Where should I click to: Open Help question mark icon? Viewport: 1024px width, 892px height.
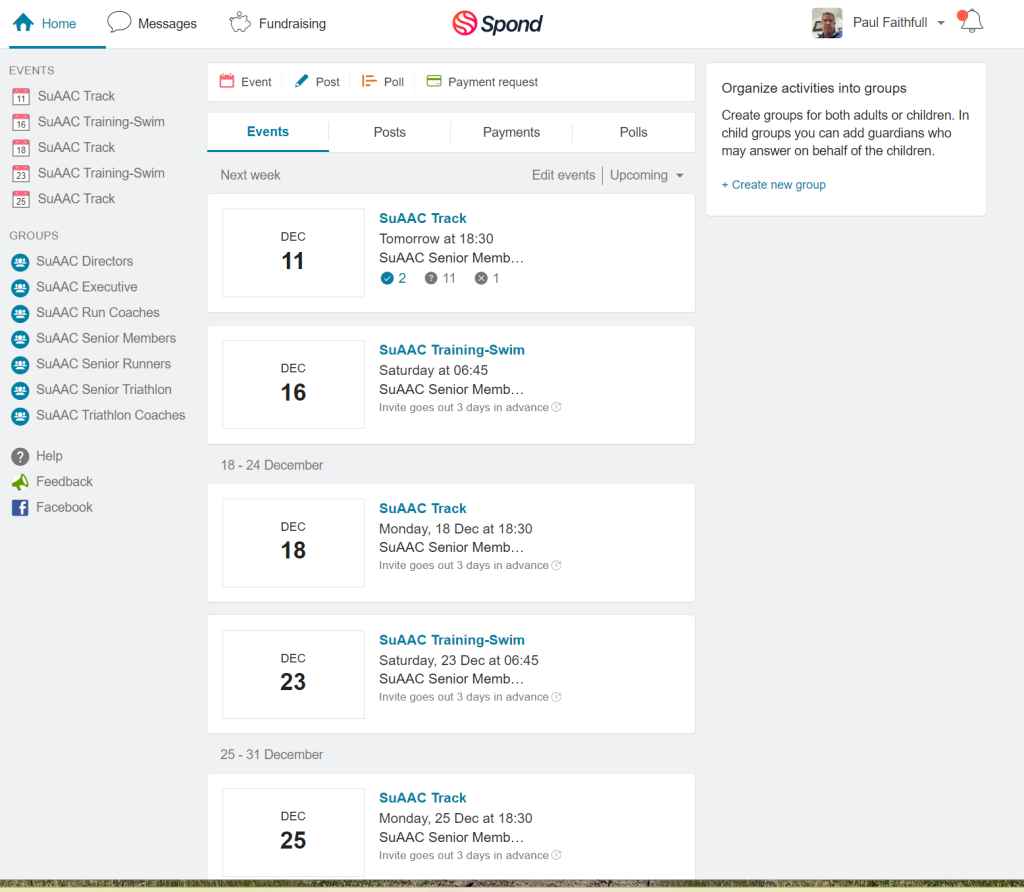coord(20,456)
